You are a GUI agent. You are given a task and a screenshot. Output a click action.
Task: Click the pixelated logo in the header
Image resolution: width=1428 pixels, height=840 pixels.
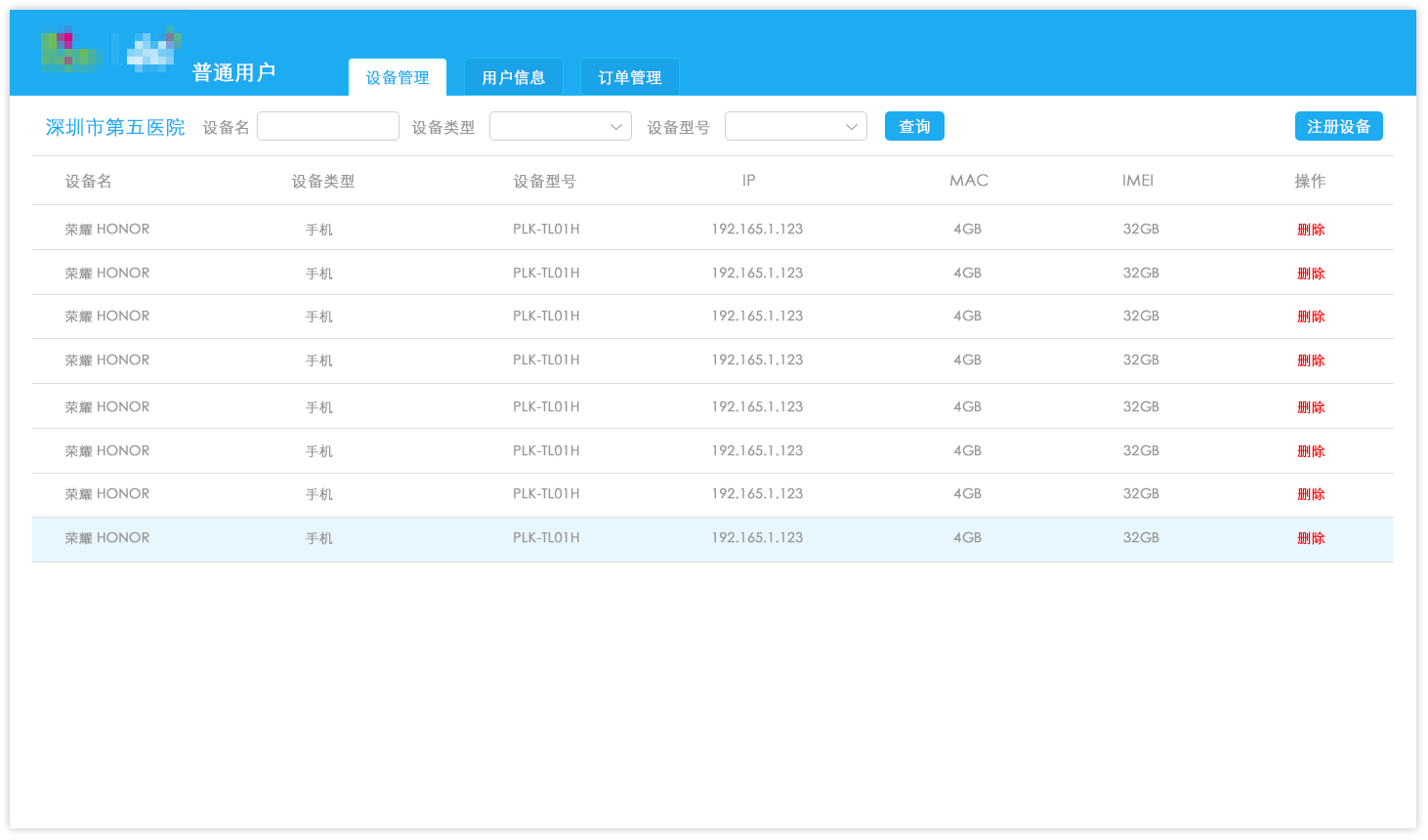[110, 49]
